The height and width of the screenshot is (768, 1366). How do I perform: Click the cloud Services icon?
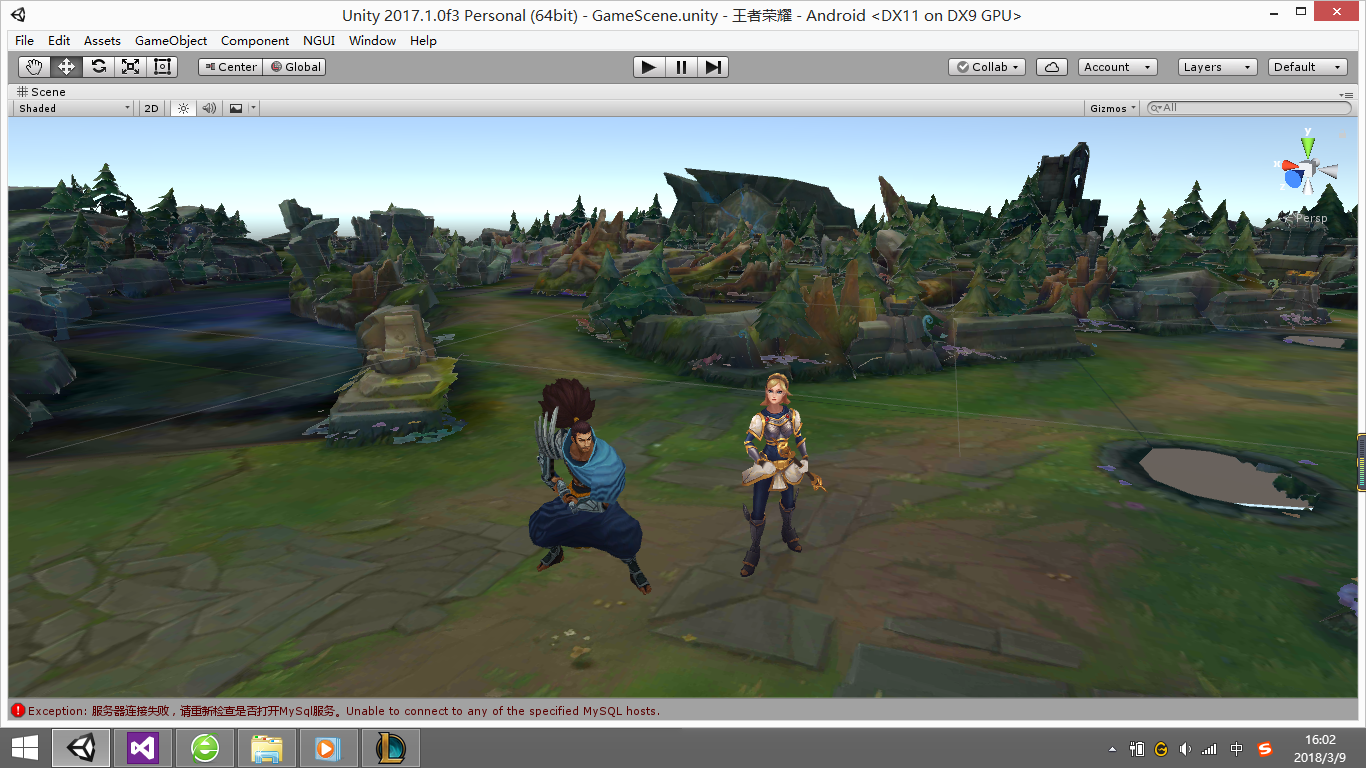click(1051, 67)
